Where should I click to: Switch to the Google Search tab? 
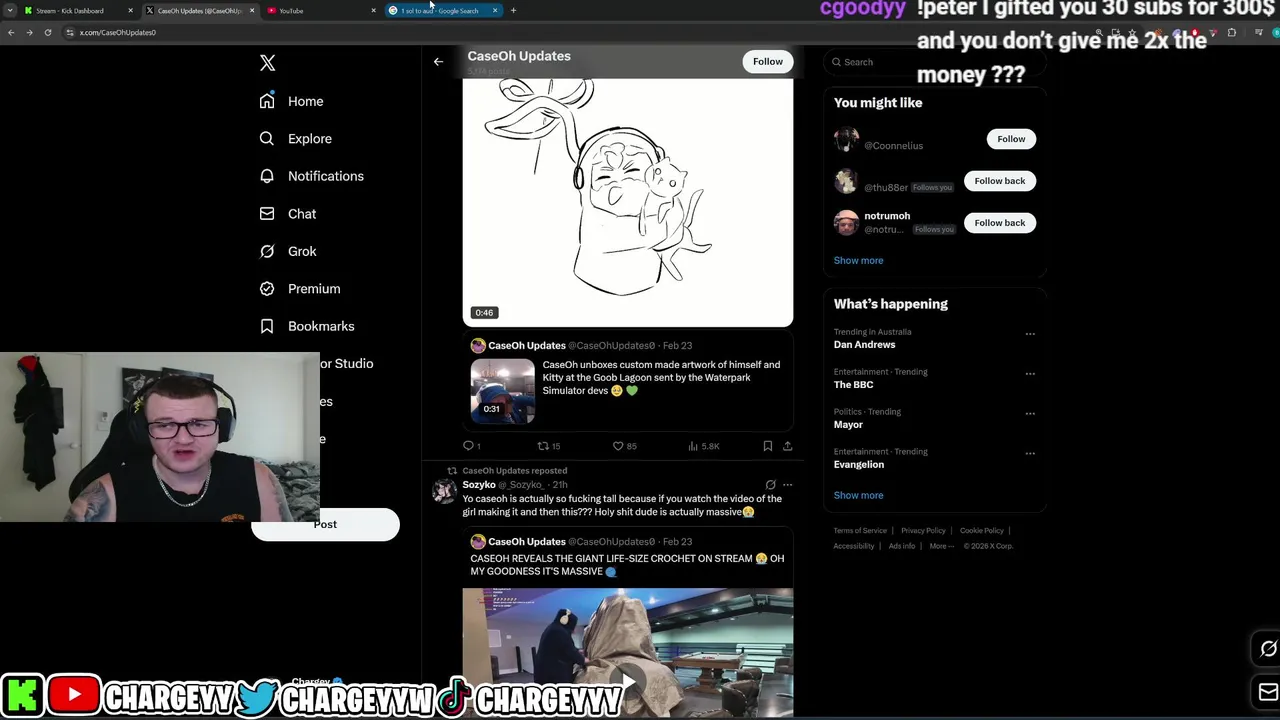pyautogui.click(x=442, y=11)
